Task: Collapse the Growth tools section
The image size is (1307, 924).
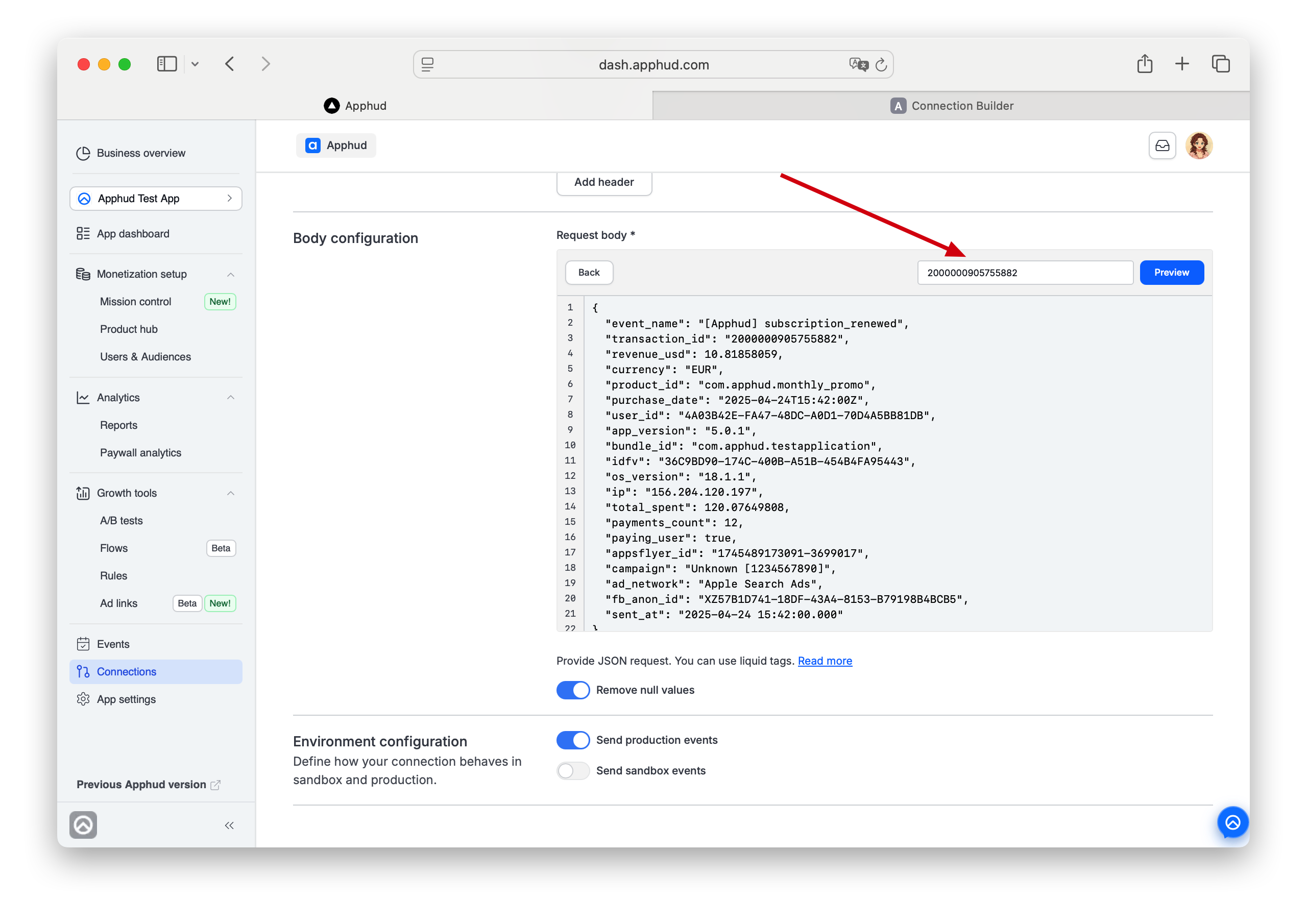Action: 231,493
